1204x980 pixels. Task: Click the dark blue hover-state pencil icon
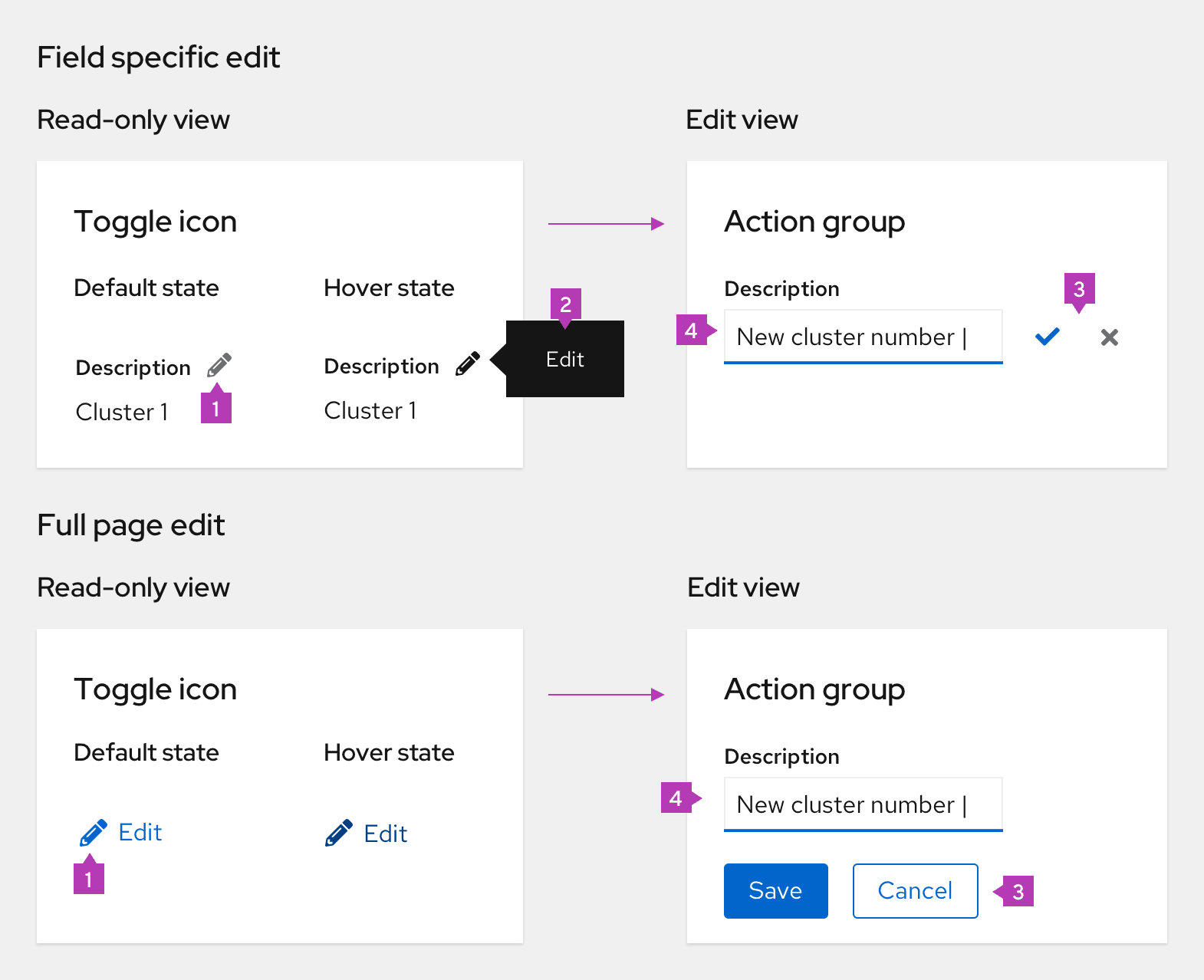pyautogui.click(x=339, y=833)
